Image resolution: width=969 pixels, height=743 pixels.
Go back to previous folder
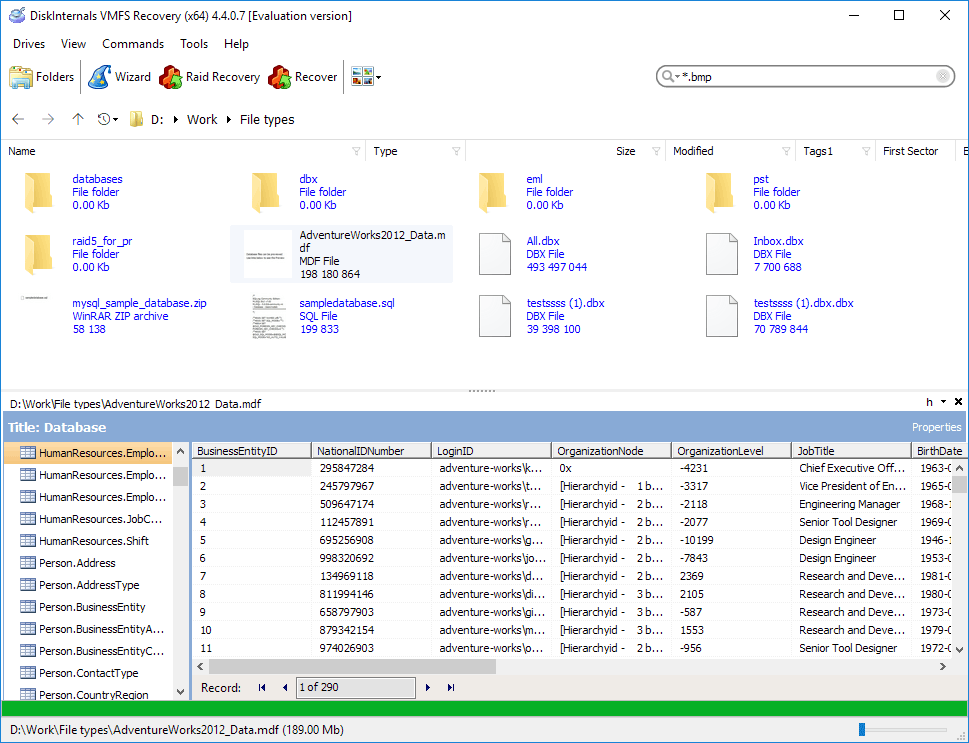18,119
